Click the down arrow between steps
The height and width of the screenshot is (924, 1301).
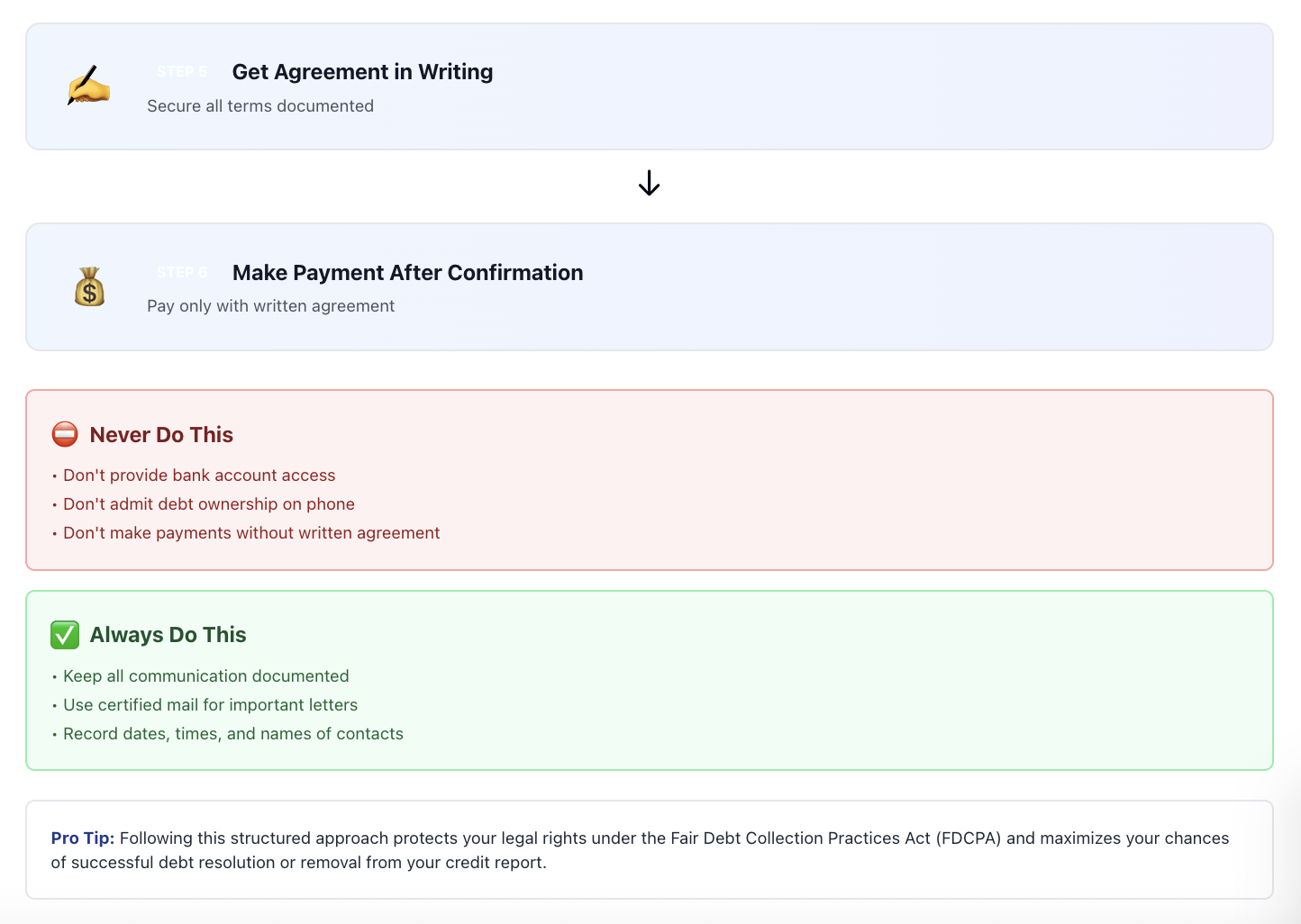(x=649, y=184)
